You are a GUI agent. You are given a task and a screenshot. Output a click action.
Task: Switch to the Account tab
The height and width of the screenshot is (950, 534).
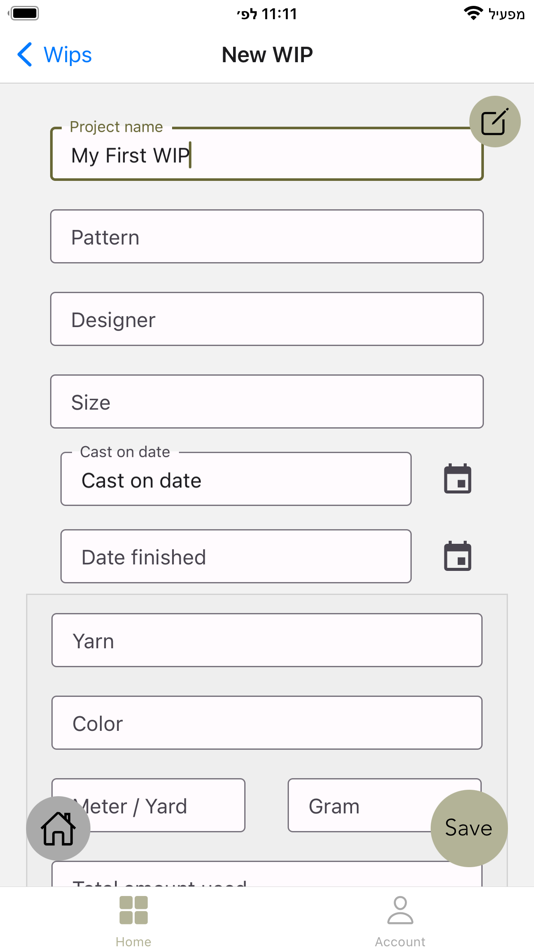point(400,920)
